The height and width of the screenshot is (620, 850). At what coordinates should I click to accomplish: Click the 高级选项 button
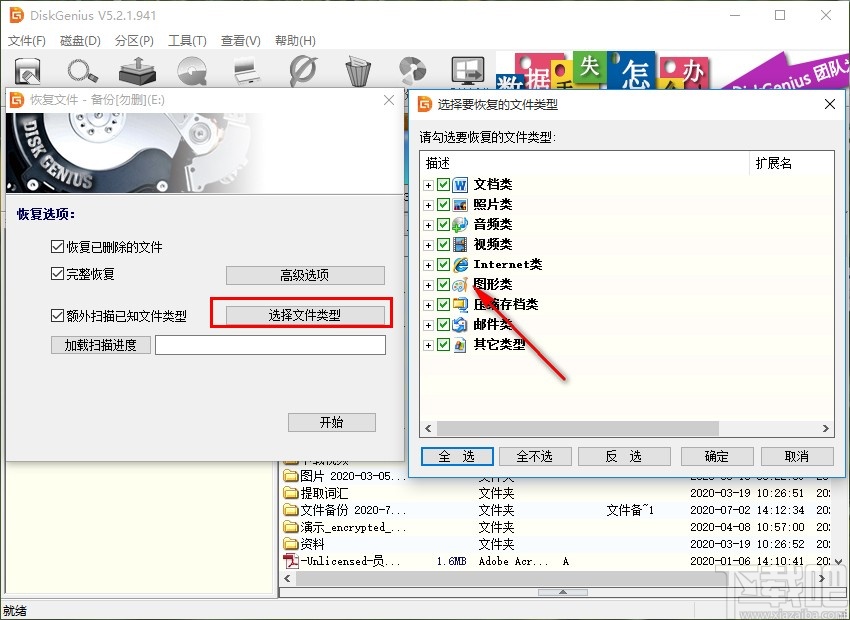[305, 275]
